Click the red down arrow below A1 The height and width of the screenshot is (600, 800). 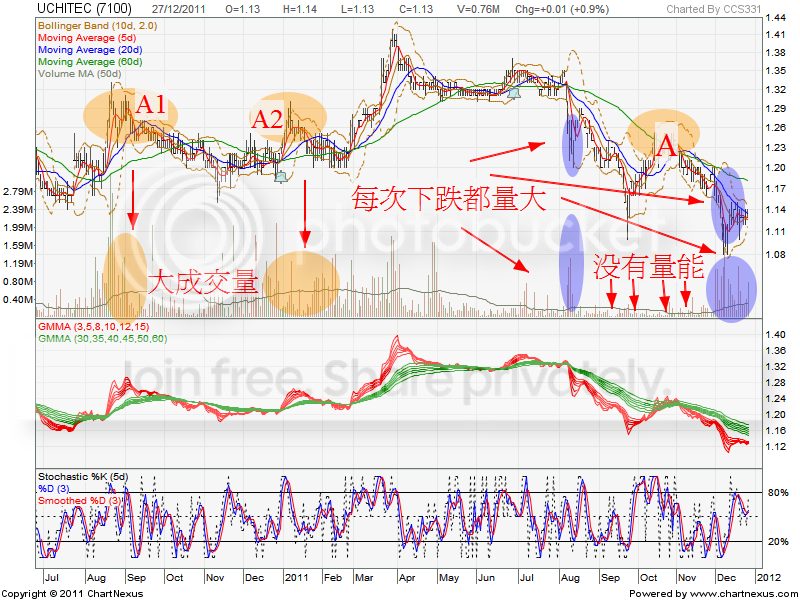pyautogui.click(x=132, y=199)
